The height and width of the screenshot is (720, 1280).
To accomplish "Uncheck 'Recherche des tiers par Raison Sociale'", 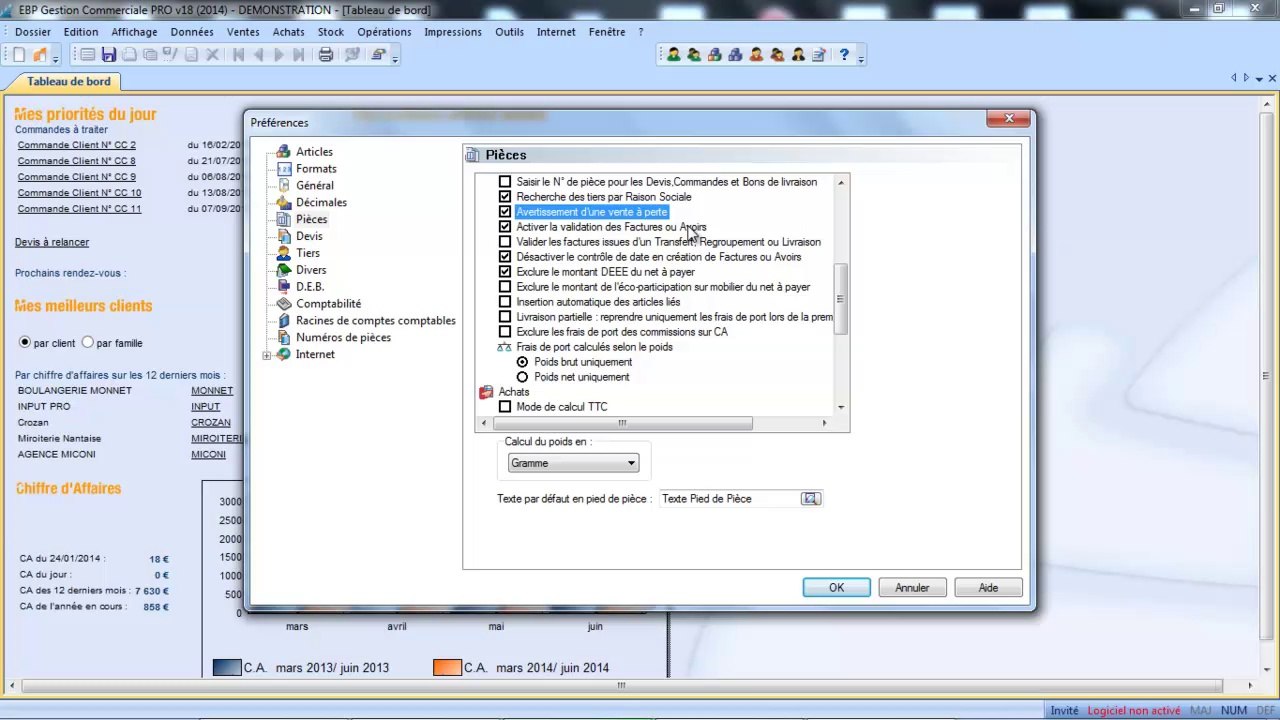I will click(x=505, y=197).
